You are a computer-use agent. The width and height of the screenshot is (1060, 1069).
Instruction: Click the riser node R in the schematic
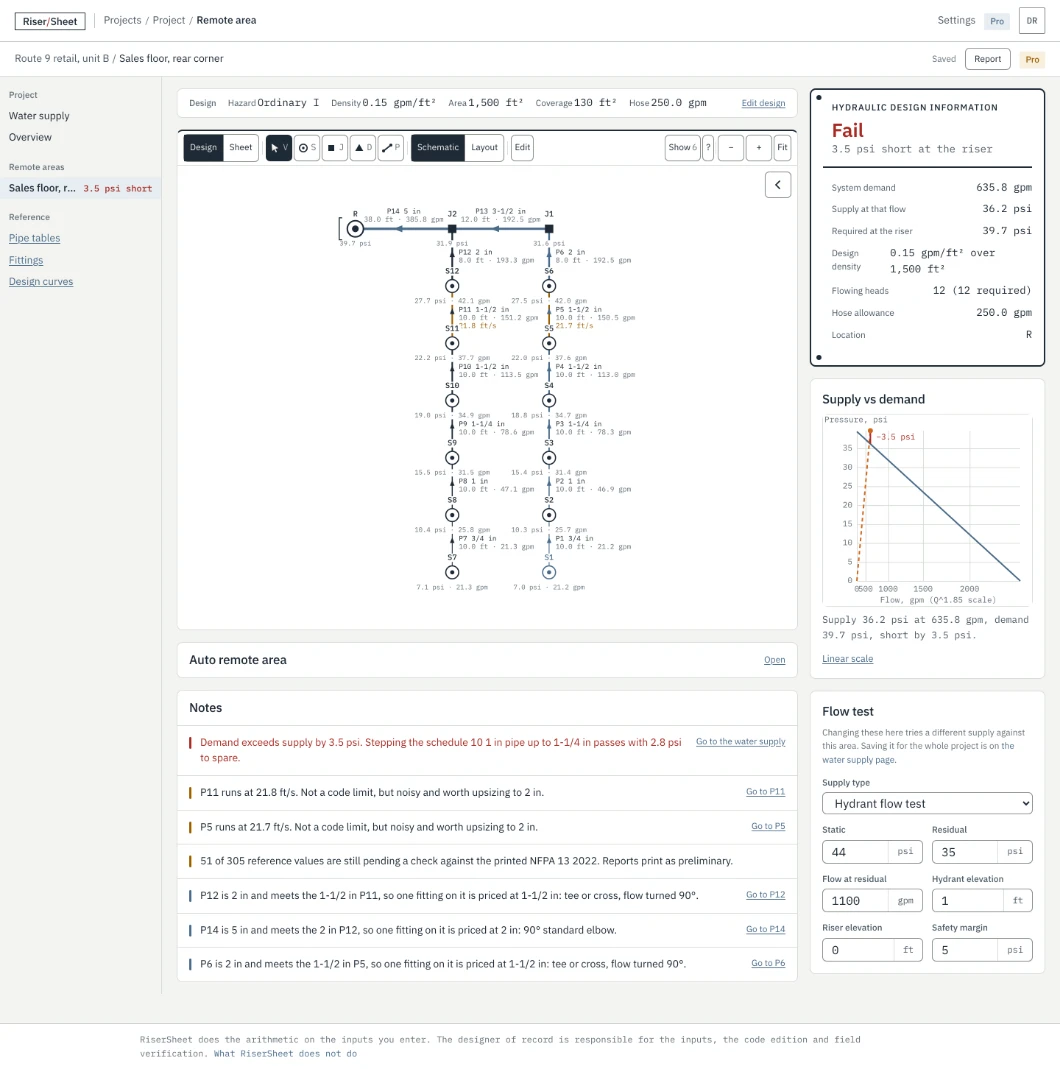coord(355,229)
